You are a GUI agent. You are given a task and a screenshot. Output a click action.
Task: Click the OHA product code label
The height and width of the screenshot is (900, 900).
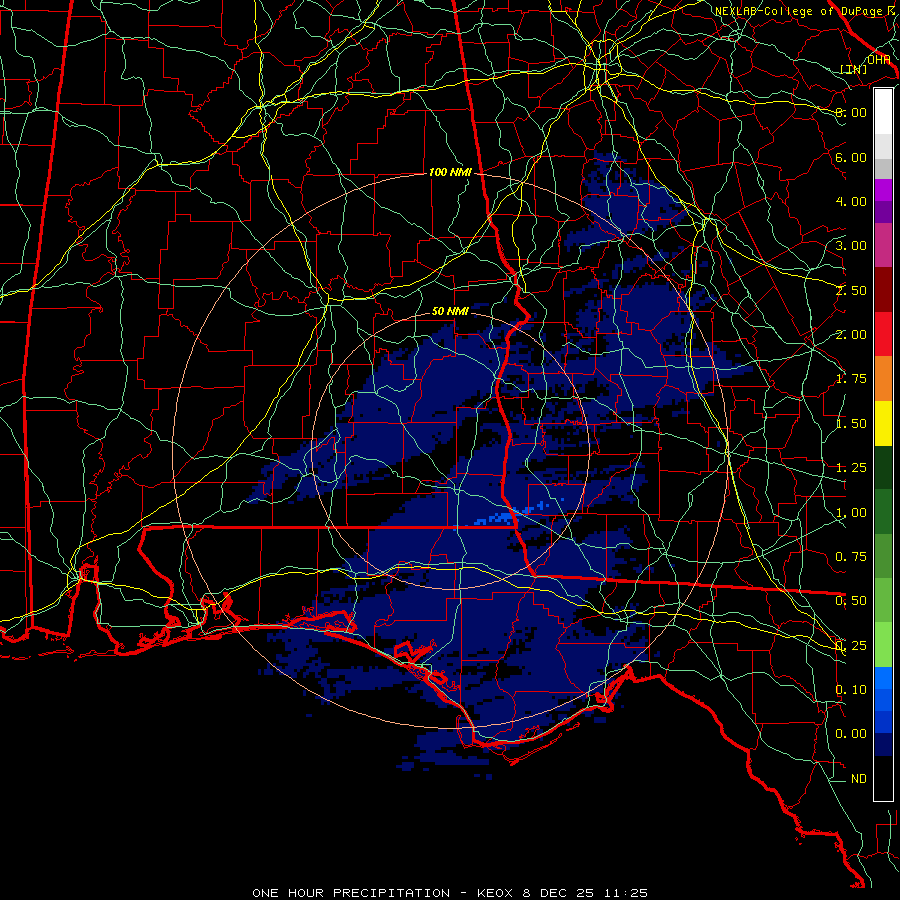(x=879, y=59)
